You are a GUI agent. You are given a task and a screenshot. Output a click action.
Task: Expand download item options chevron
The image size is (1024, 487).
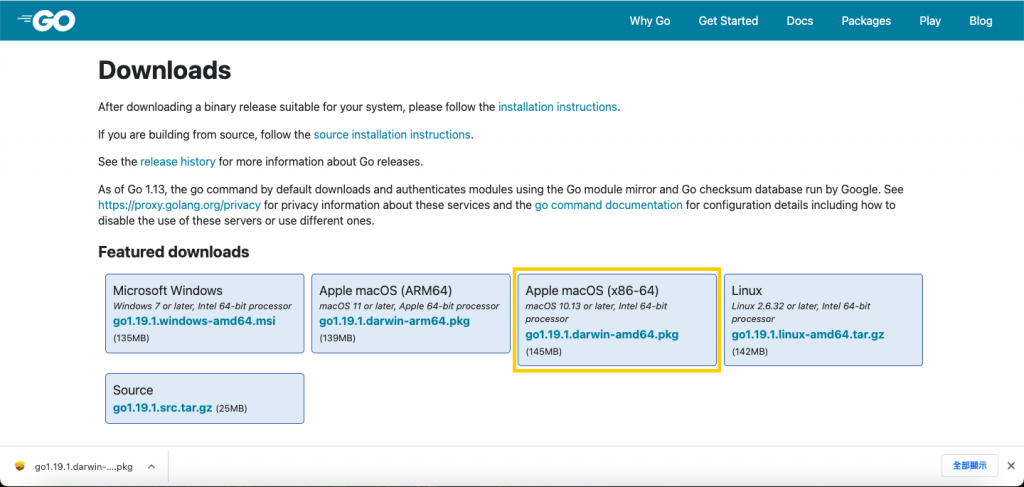151,467
